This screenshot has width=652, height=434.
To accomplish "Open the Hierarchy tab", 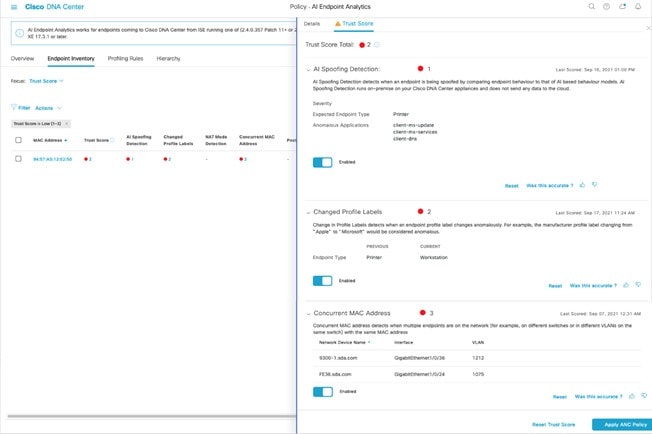I will (168, 59).
